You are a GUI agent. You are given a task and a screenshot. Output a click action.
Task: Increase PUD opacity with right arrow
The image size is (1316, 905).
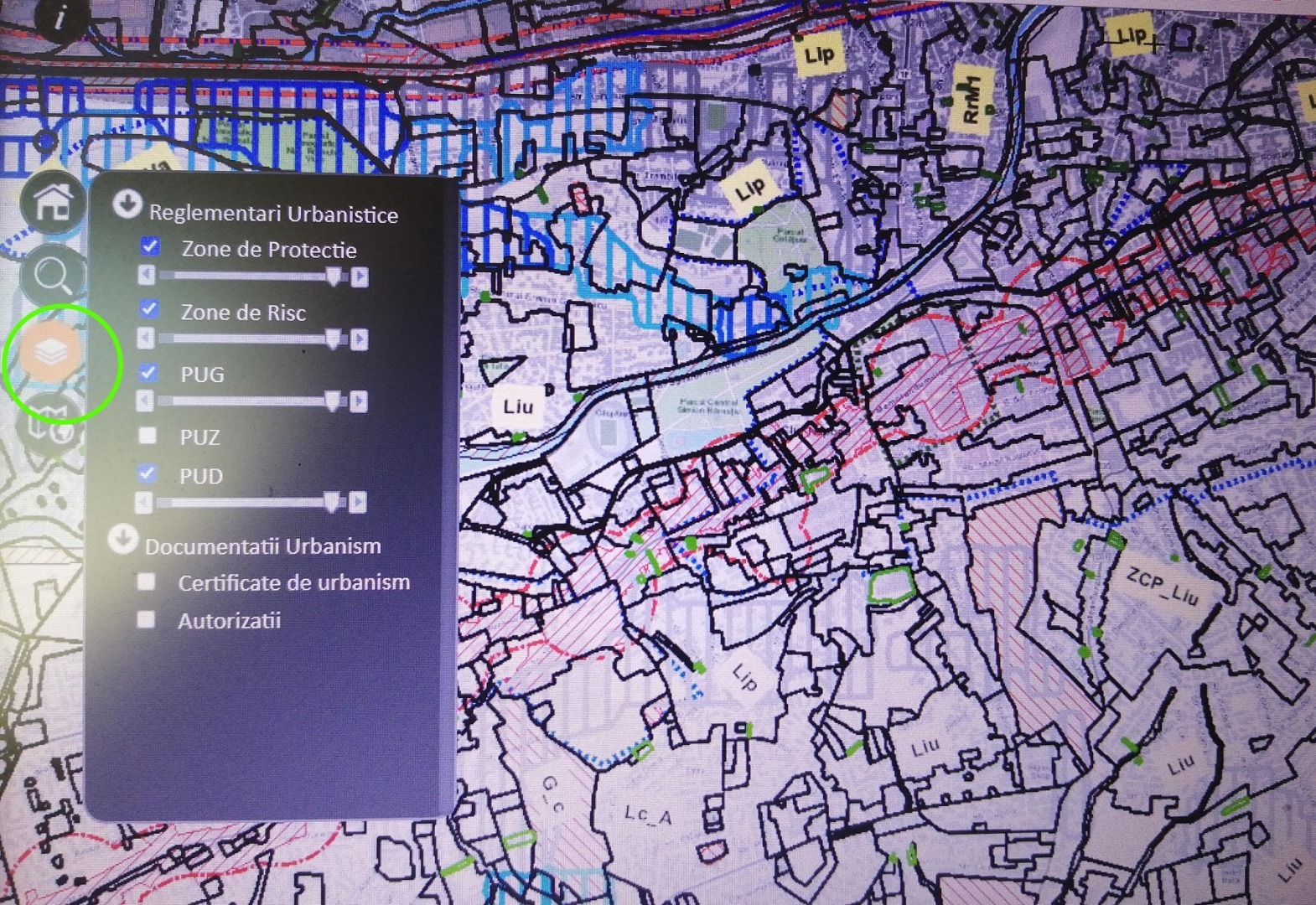358,502
